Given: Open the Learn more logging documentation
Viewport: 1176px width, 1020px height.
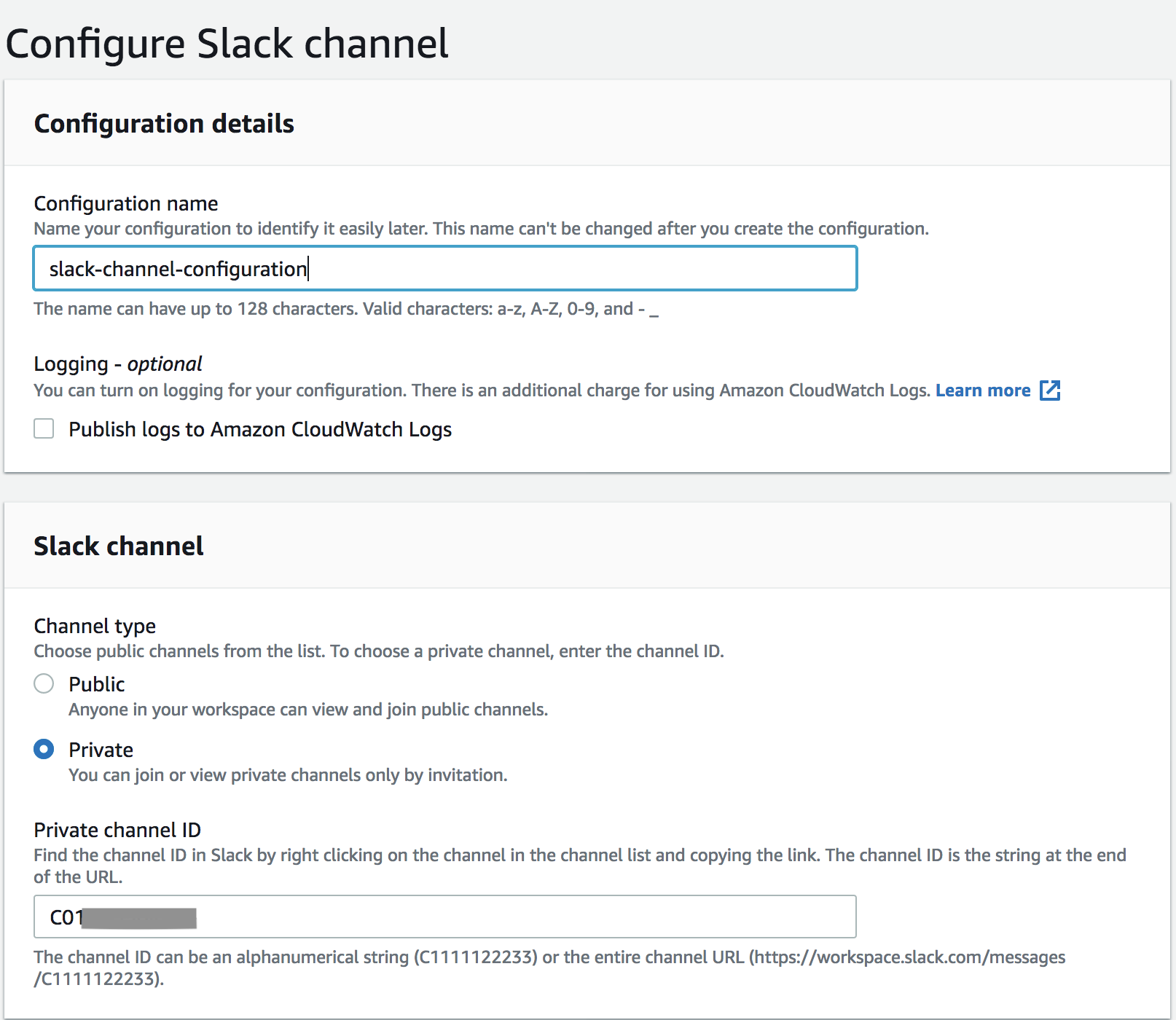Looking at the screenshot, I should (983, 391).
